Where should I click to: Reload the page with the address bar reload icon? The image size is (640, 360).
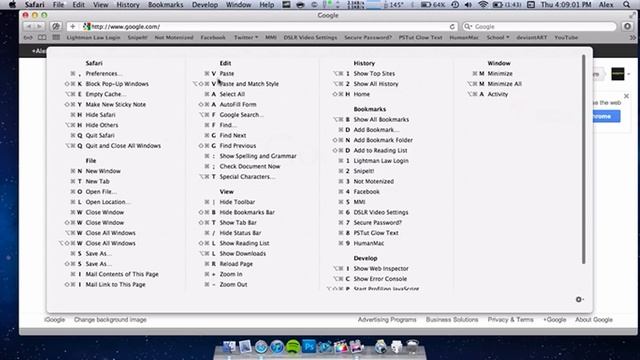(x=452, y=27)
